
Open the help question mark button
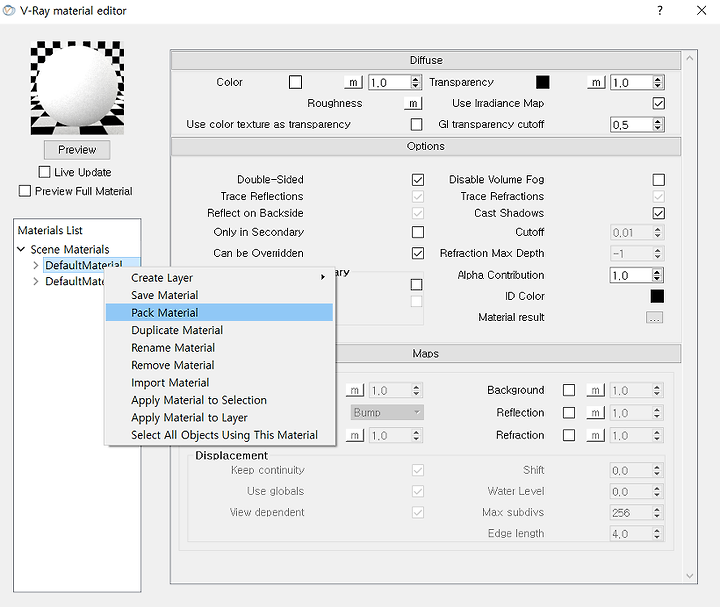[660, 11]
